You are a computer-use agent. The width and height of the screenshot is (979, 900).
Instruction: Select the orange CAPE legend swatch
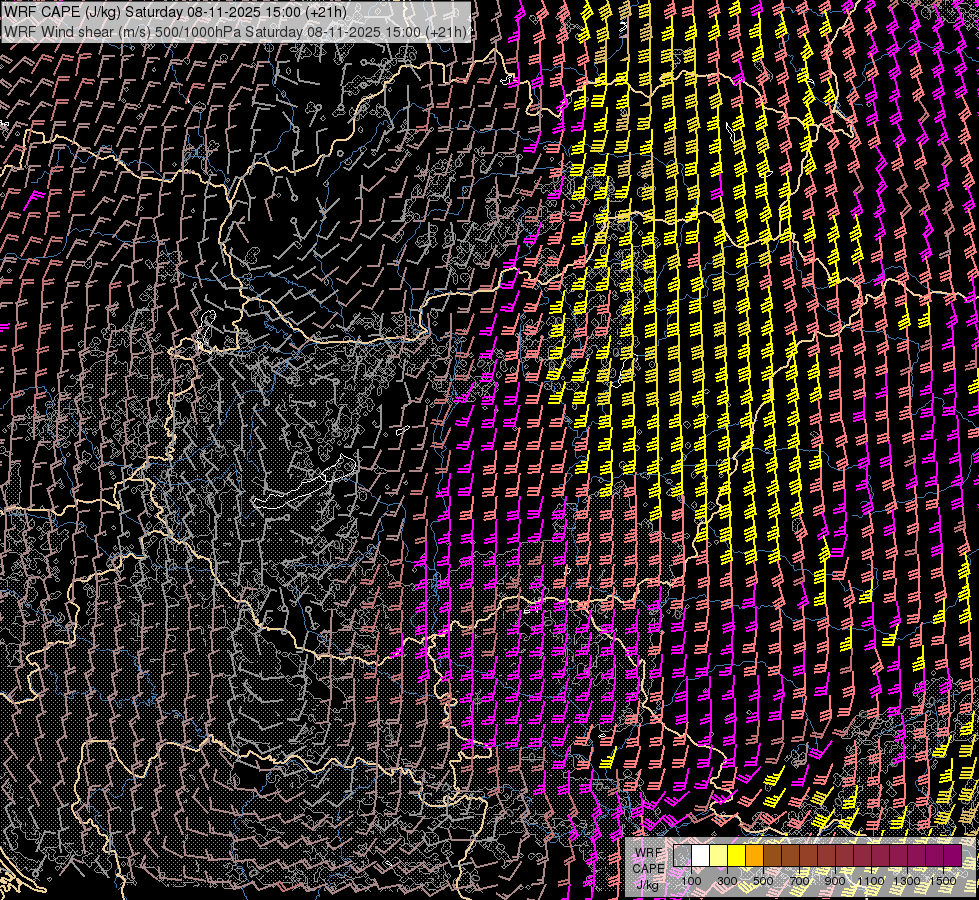754,856
